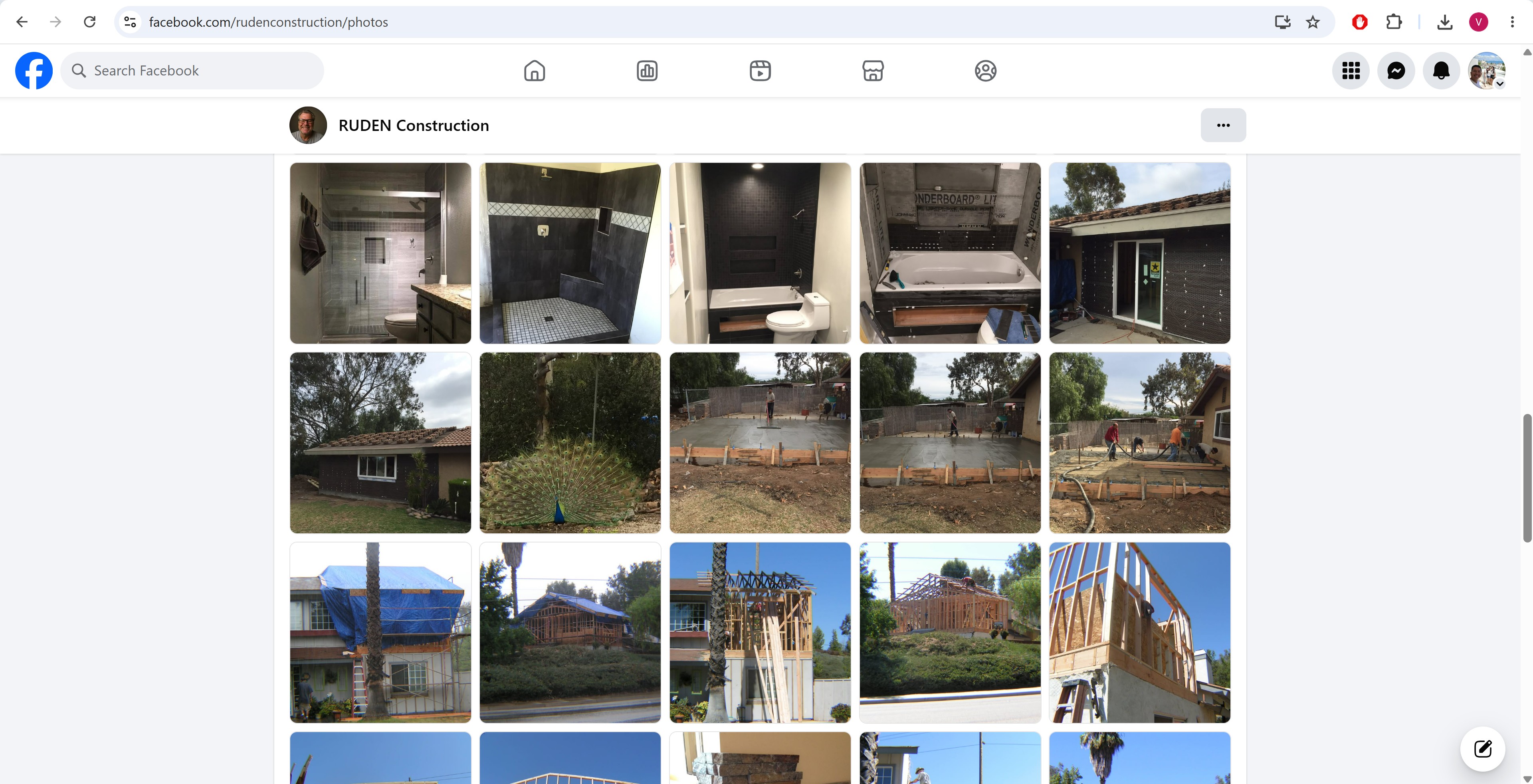Open the roof truss framing on hillside photo
The height and width of the screenshot is (784, 1533).
point(951,632)
